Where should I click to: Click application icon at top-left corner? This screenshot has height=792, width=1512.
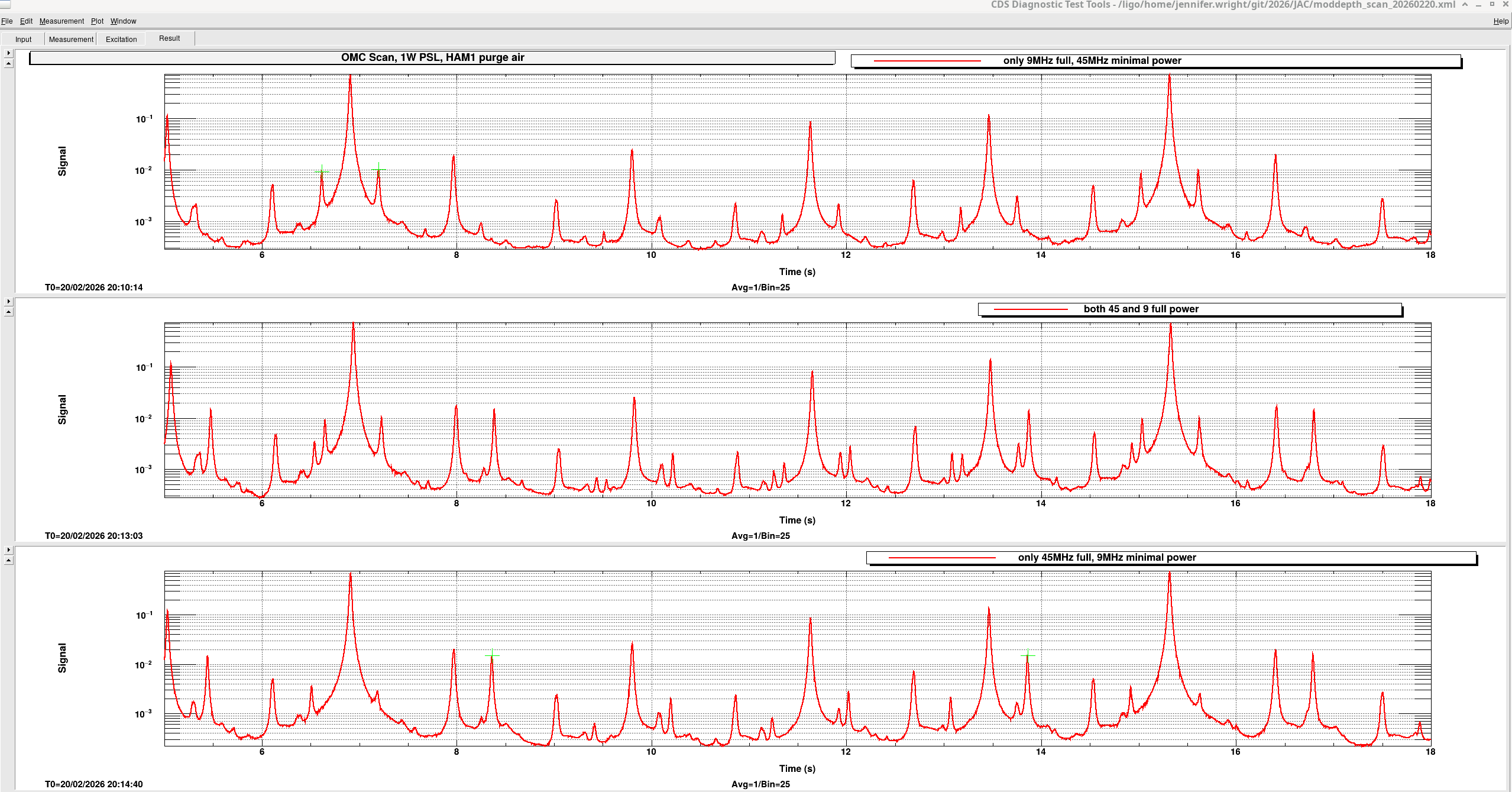pos(5,4)
